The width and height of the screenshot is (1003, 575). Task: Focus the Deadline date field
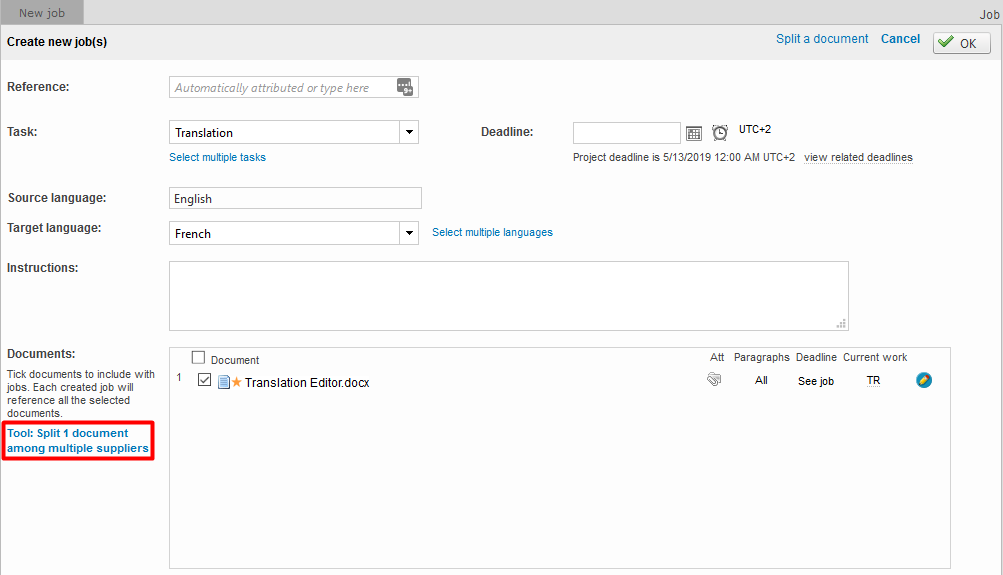(626, 133)
